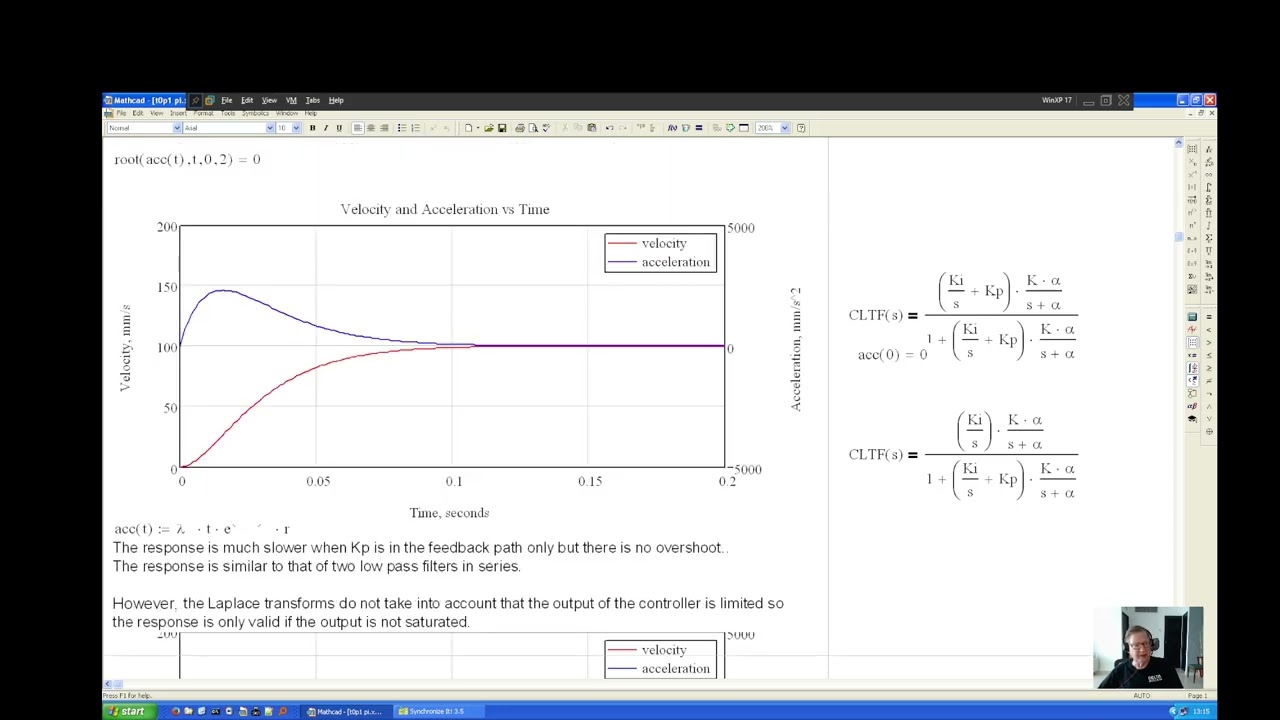
Task: Insert the greater-than operator from Boolean palette
Action: (1209, 342)
